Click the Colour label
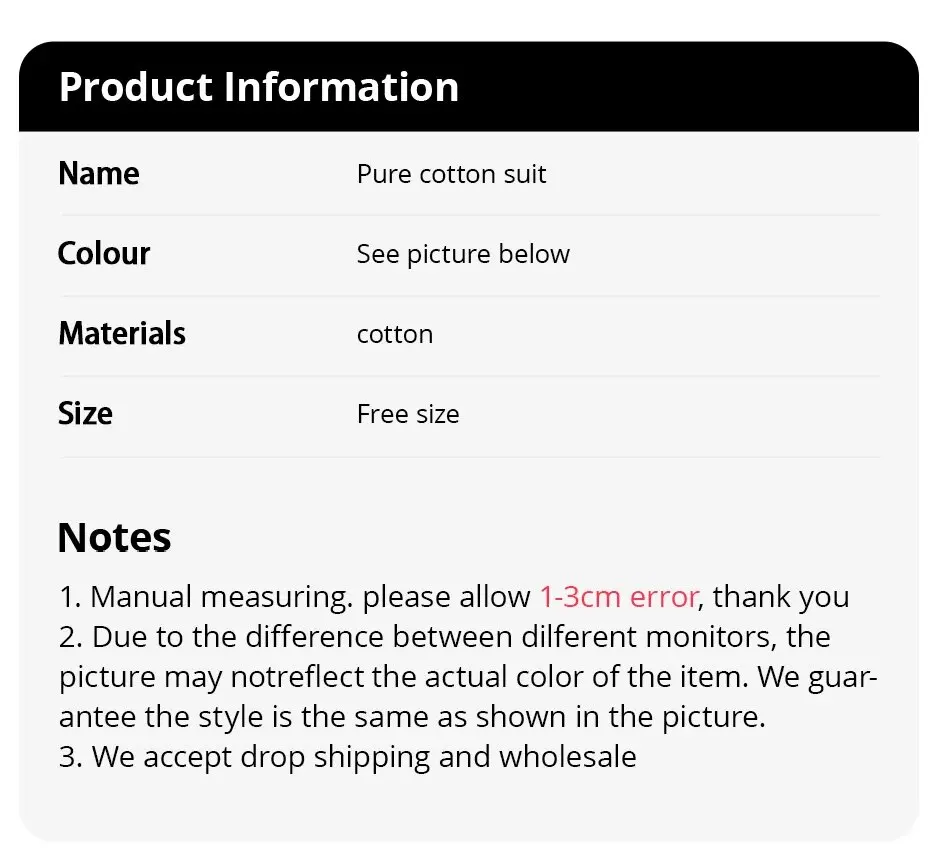Image resolution: width=940 pixels, height=850 pixels. (x=103, y=254)
